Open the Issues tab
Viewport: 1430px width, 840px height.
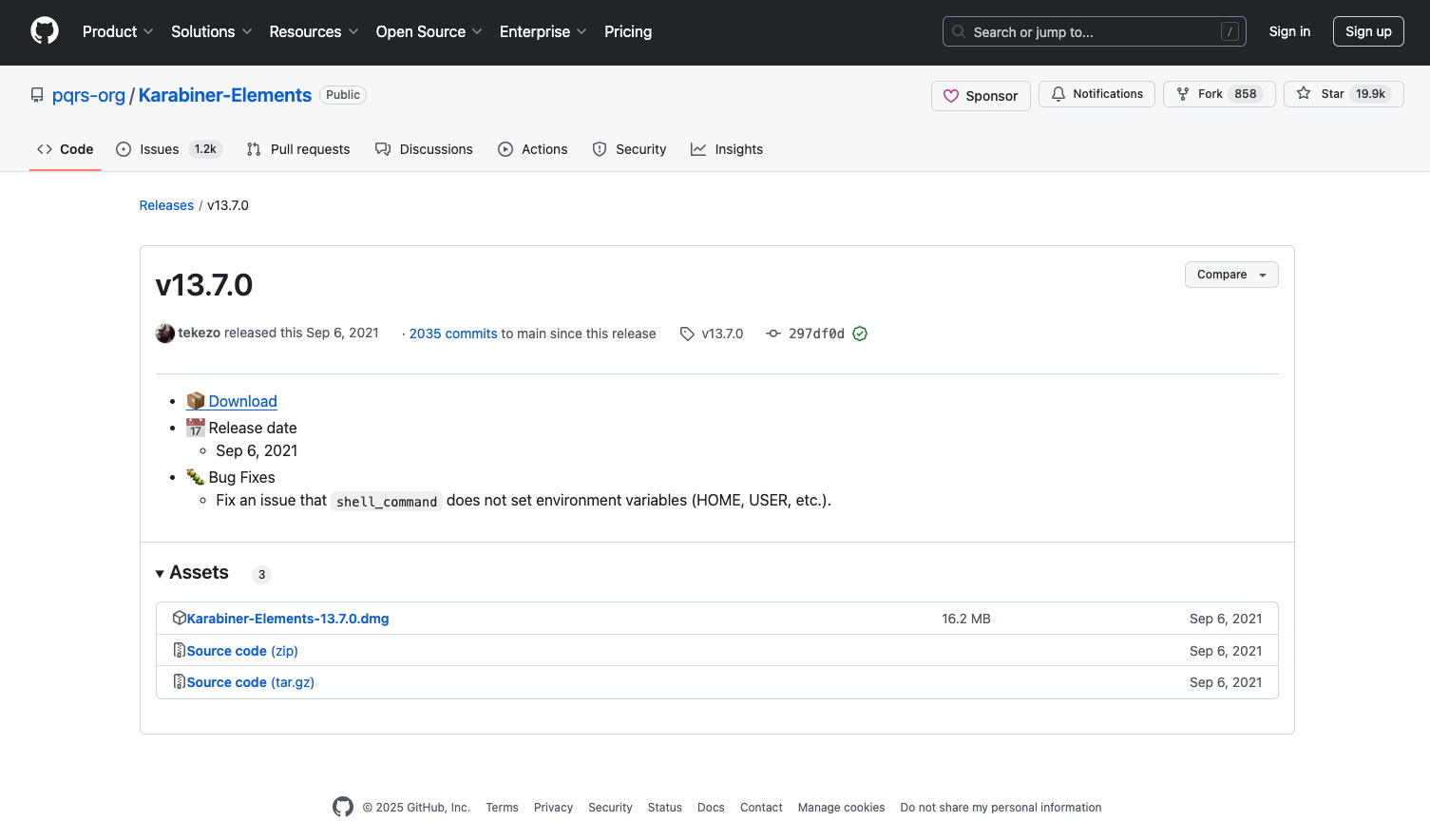169,149
